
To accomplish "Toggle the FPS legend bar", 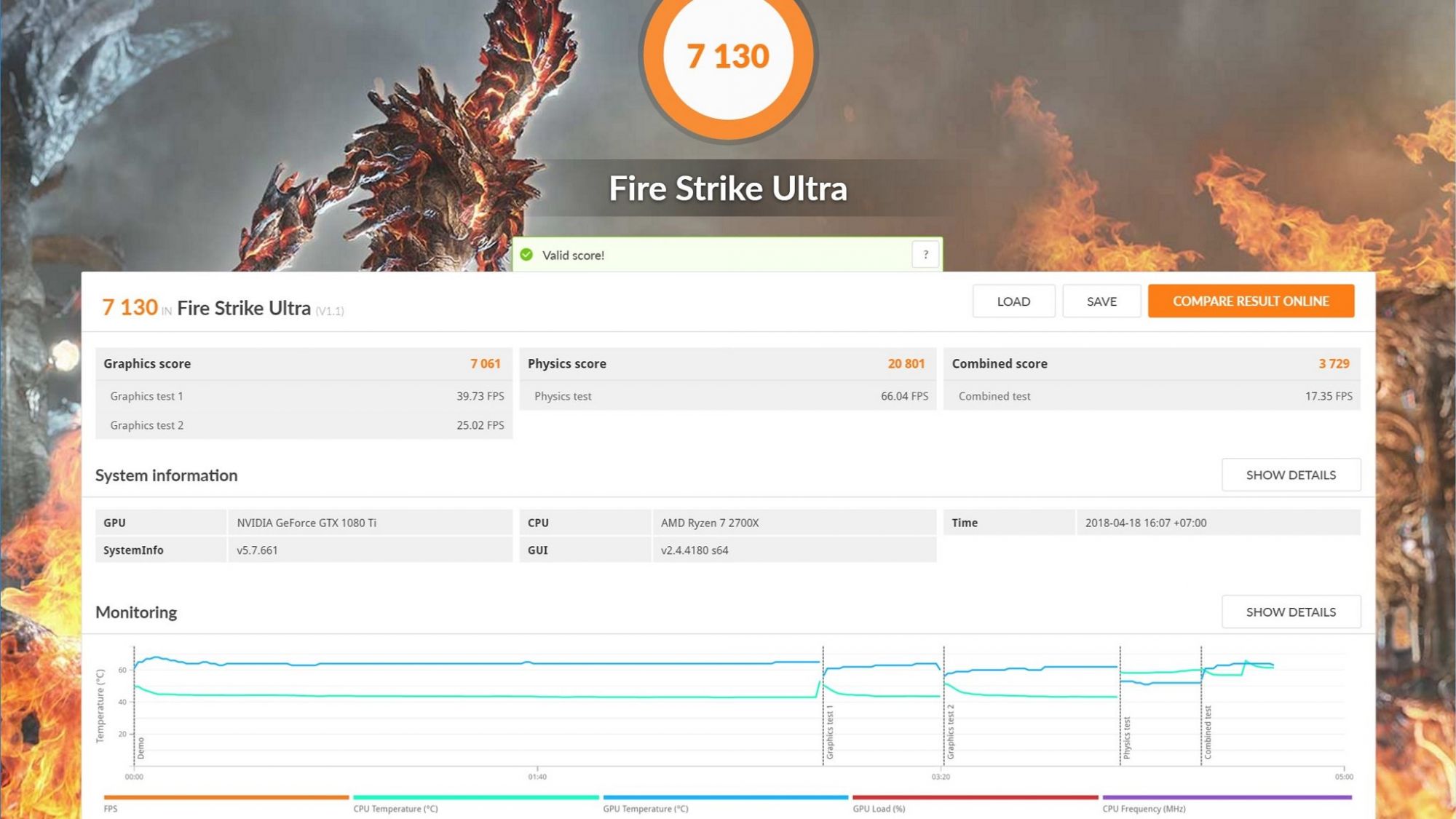I will [x=226, y=798].
